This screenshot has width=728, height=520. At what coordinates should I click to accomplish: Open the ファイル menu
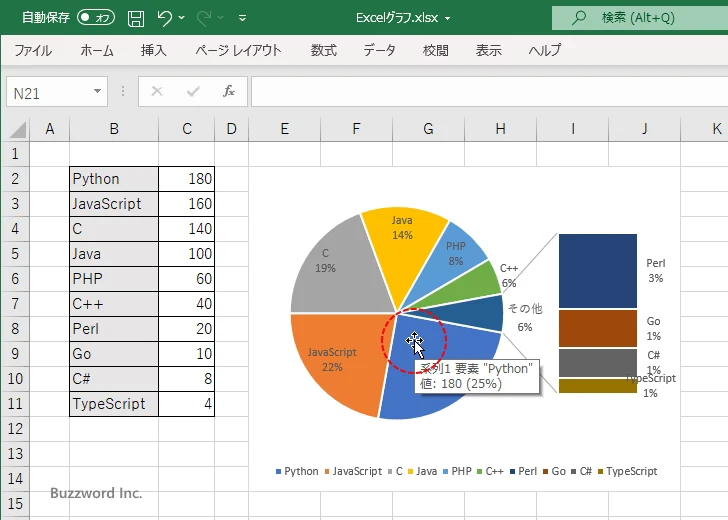click(x=33, y=50)
